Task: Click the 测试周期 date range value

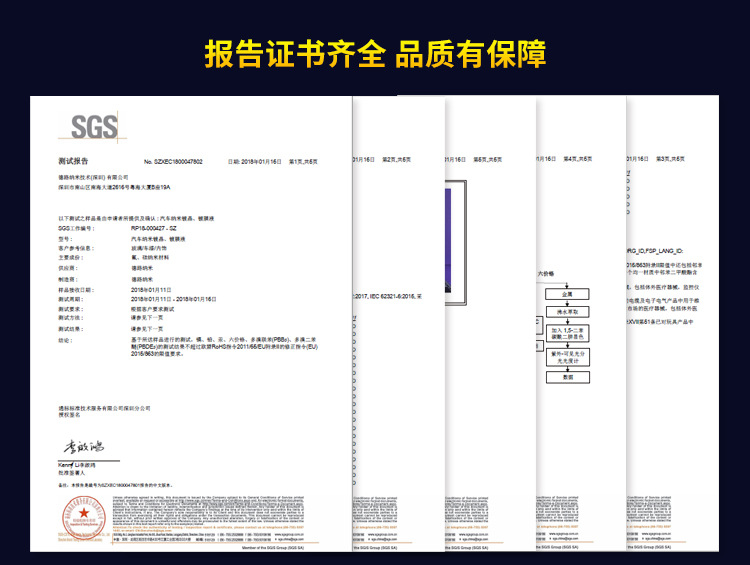Action: [x=174, y=299]
